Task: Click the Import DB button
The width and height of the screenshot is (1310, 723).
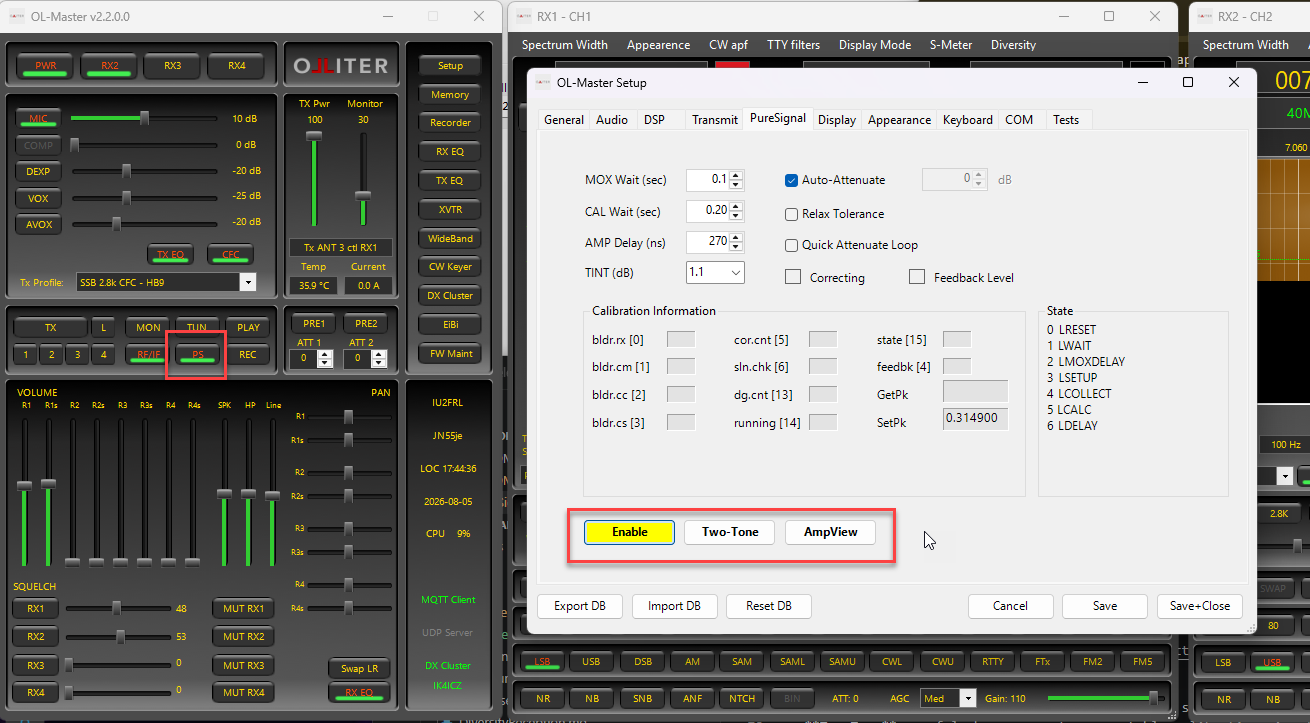Action: pos(674,606)
